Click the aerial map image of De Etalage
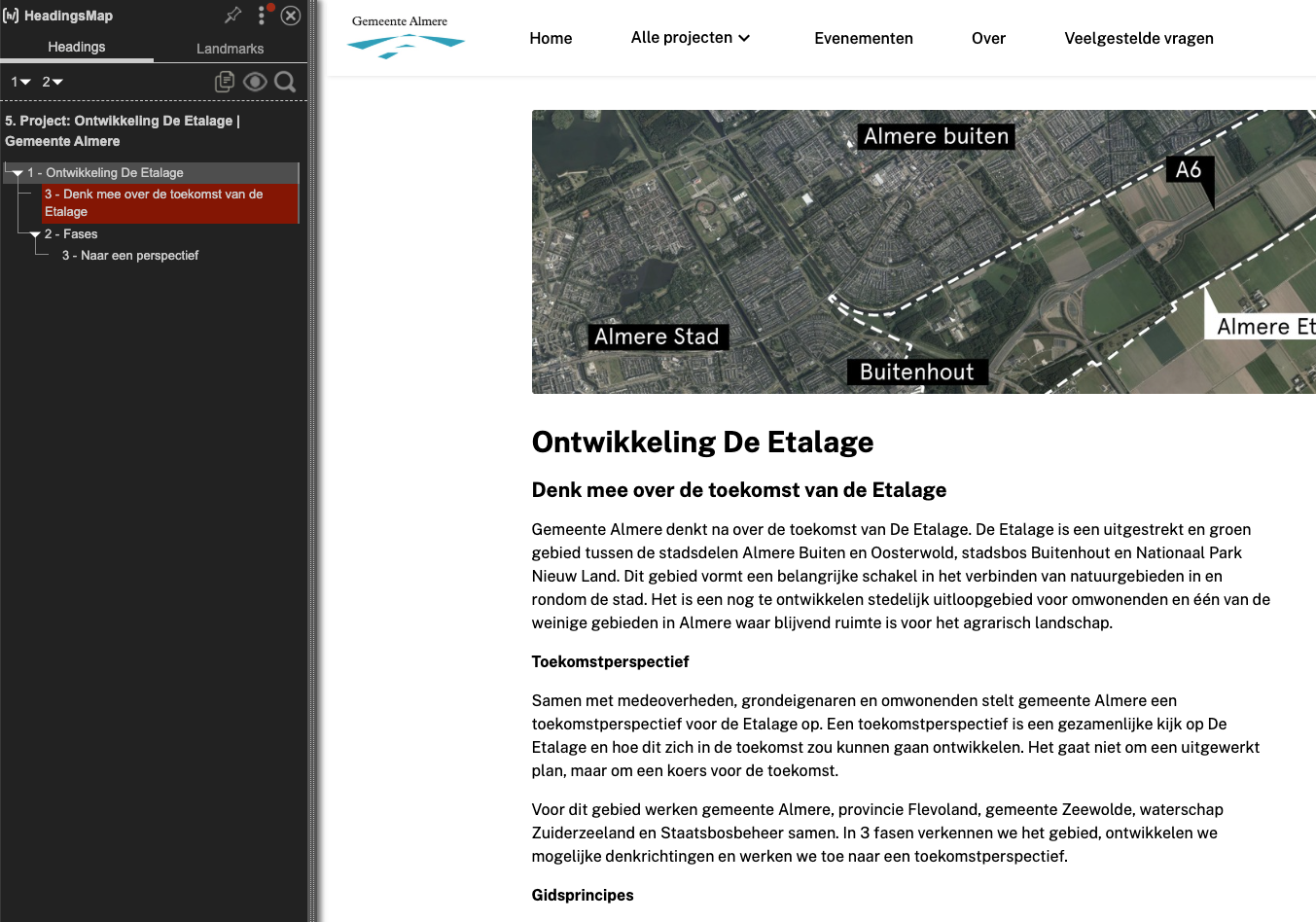Screen dimensions: 1316x922 point(924,252)
